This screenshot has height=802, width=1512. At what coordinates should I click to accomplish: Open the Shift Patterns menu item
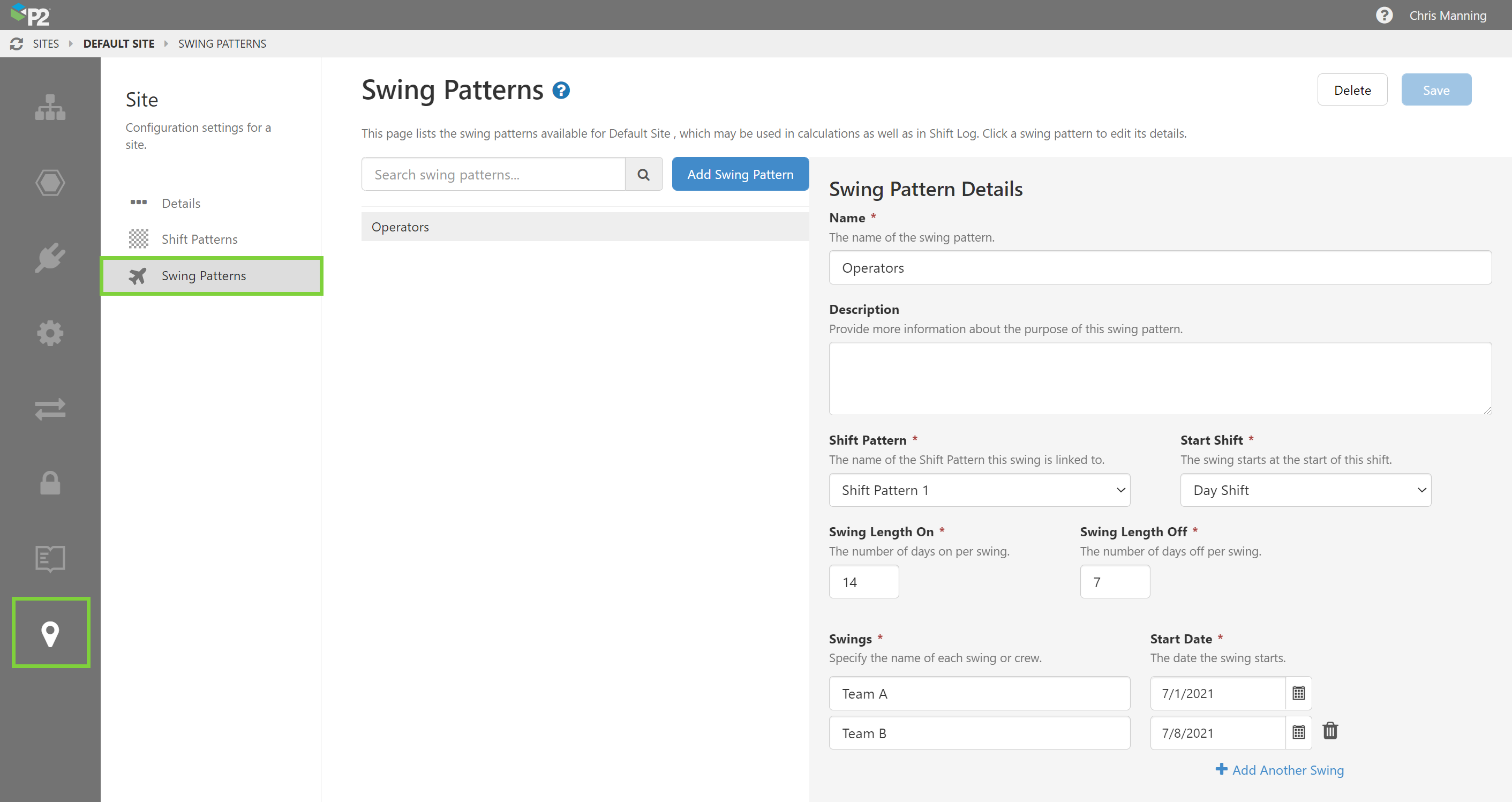[200, 239]
